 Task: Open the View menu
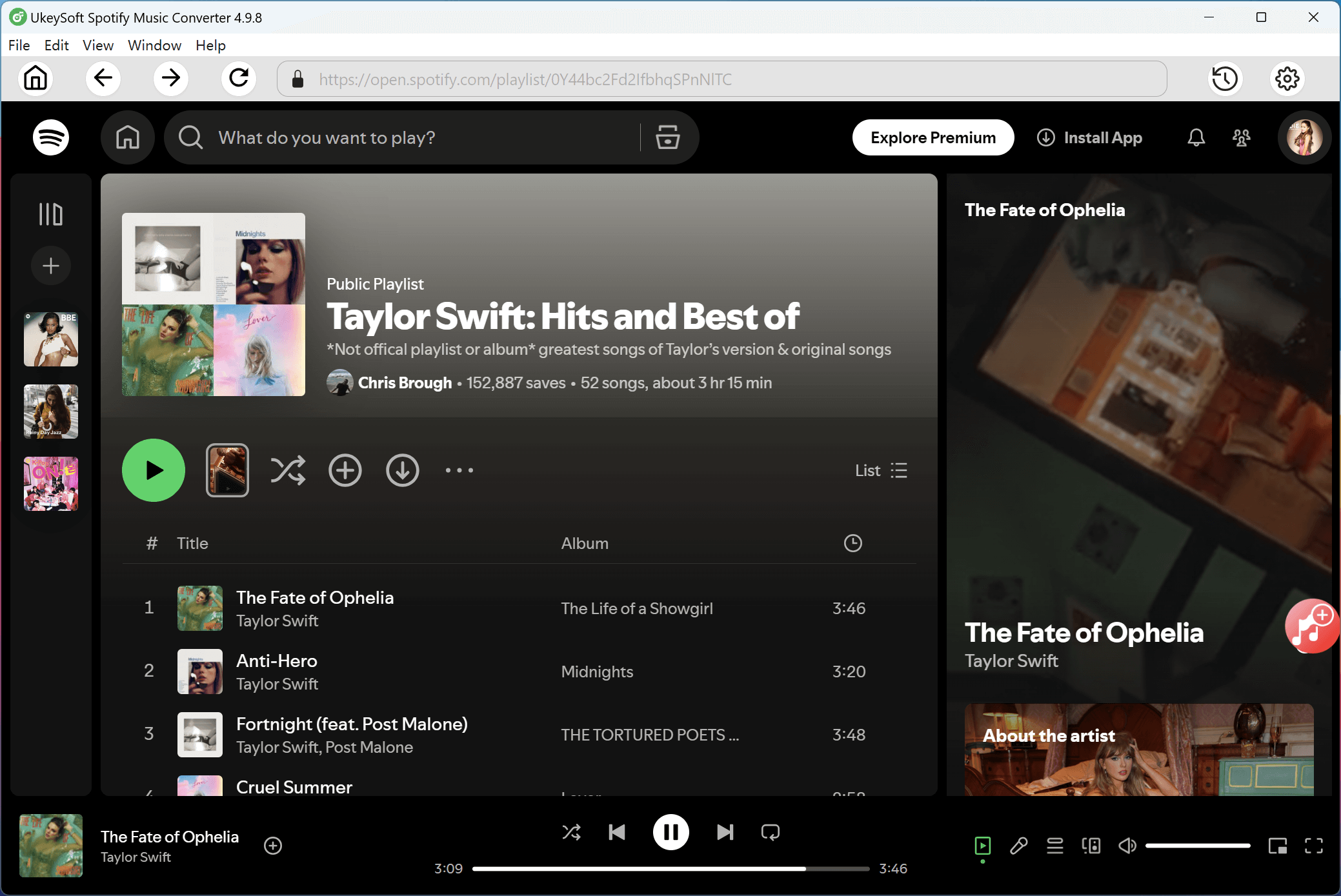[97, 45]
